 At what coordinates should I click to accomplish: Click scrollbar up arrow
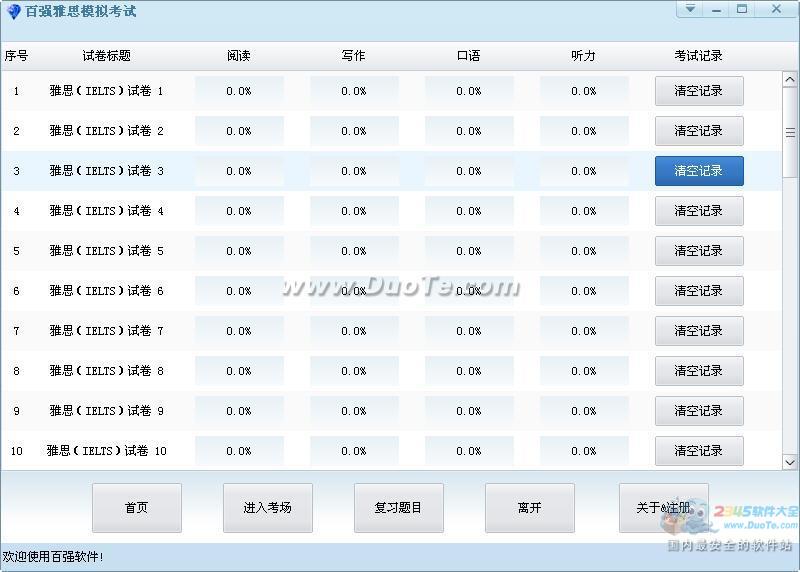coord(790,80)
